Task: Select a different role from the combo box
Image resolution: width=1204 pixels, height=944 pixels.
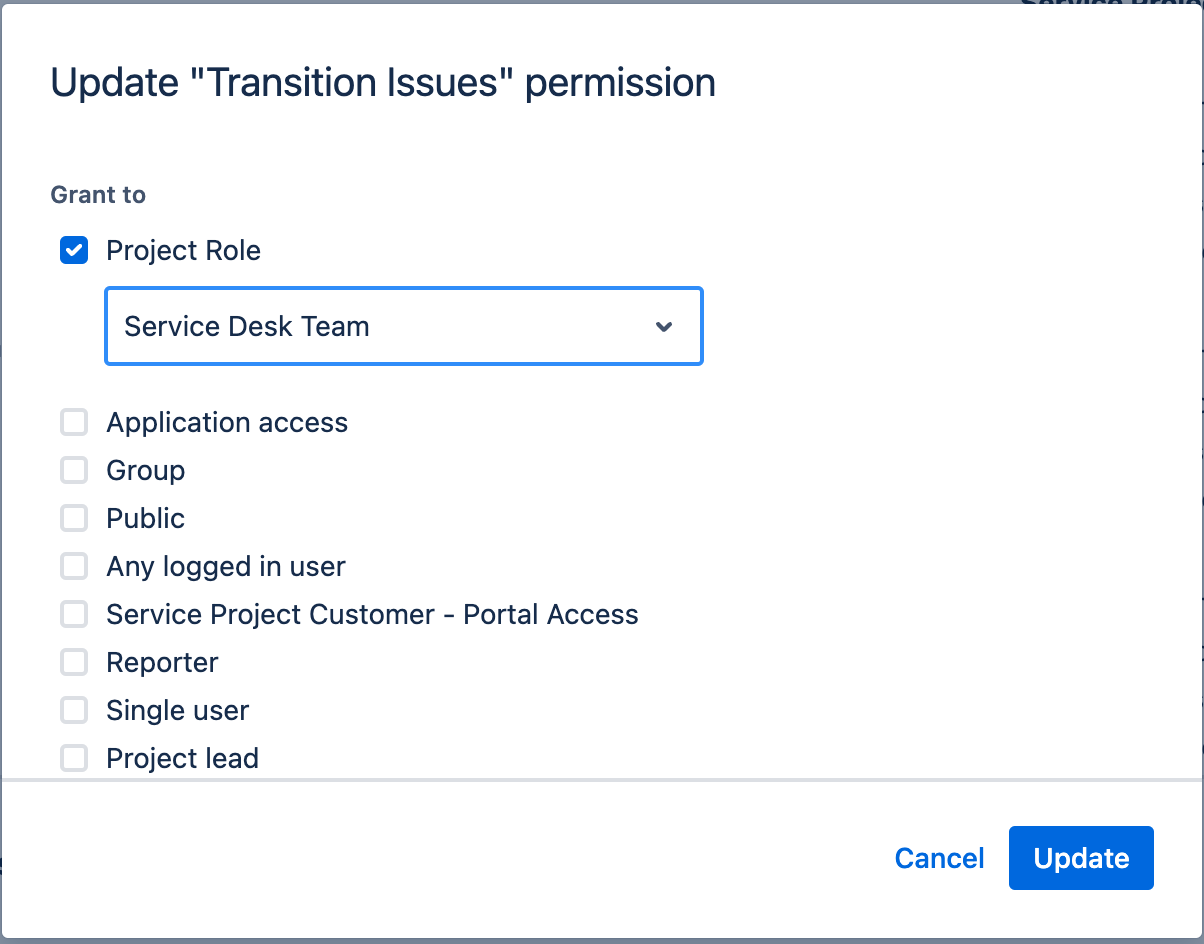Action: [403, 326]
